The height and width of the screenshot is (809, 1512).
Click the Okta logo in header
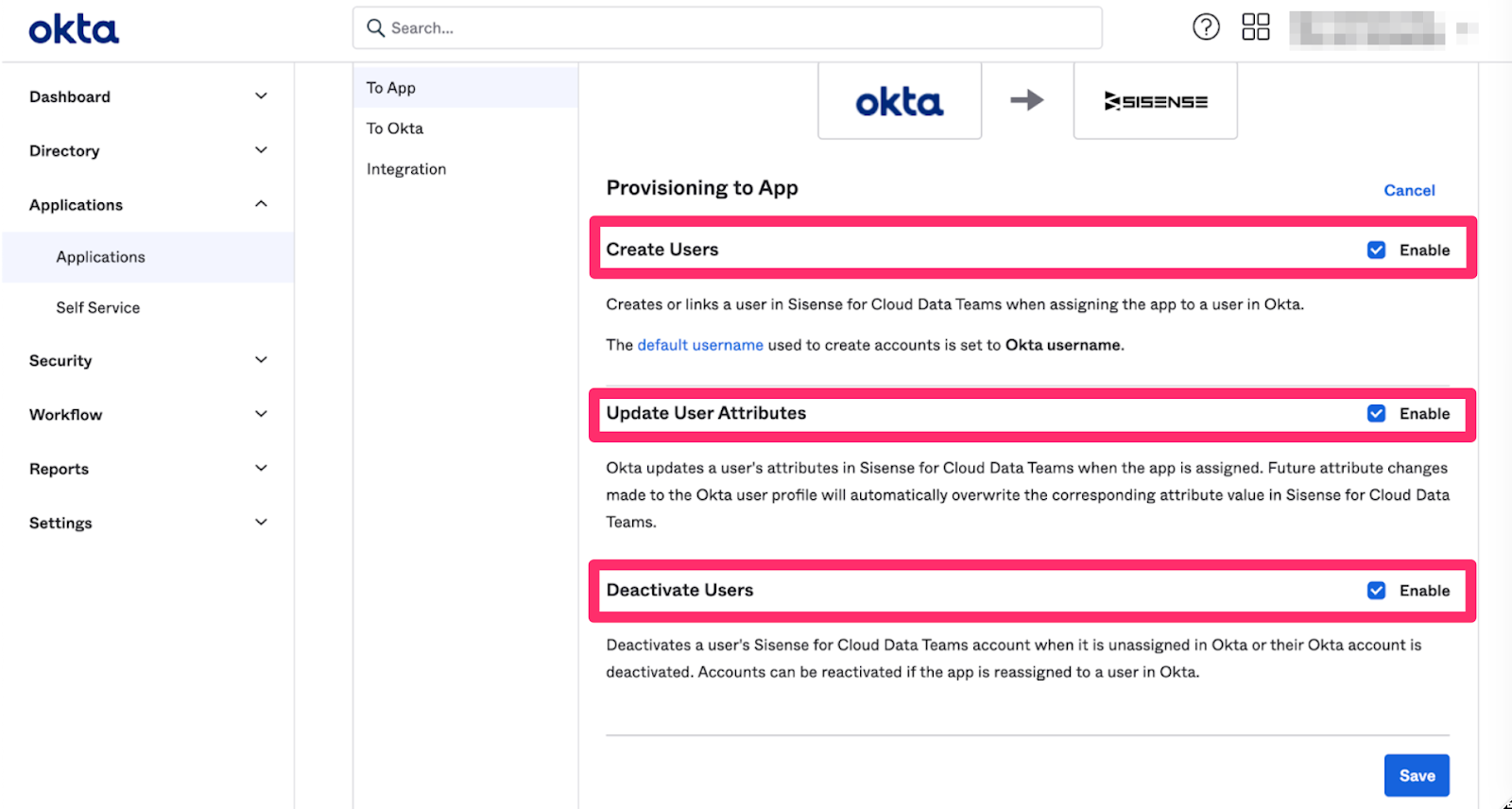point(74,30)
